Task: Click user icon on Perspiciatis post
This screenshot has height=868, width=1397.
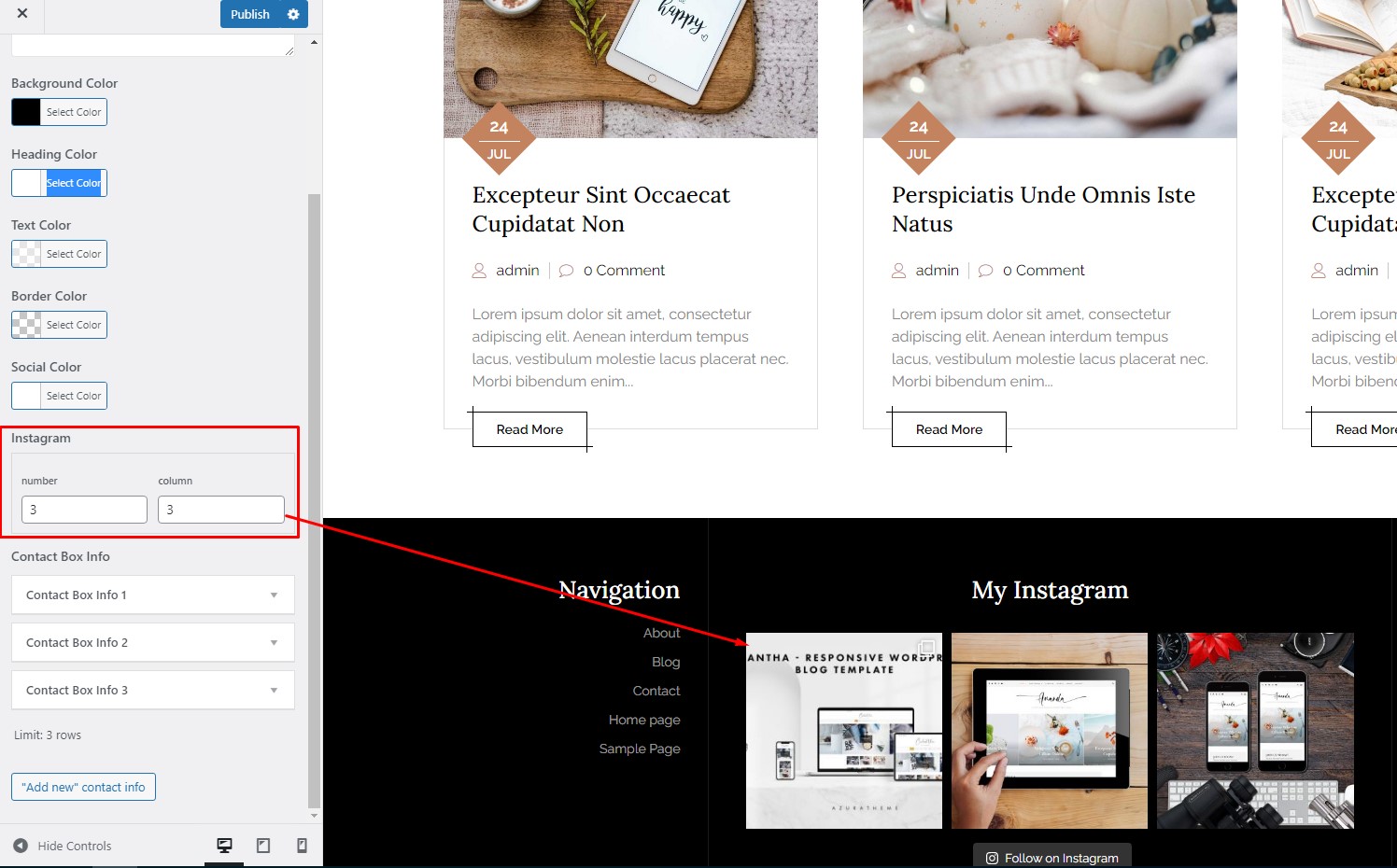Action: (x=898, y=271)
